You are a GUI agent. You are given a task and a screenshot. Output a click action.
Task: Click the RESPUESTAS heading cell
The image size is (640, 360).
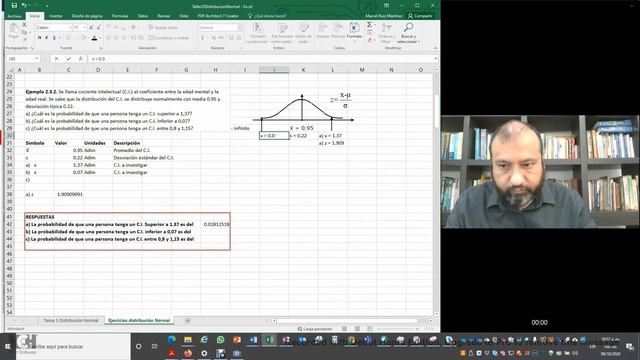[x=39, y=217]
